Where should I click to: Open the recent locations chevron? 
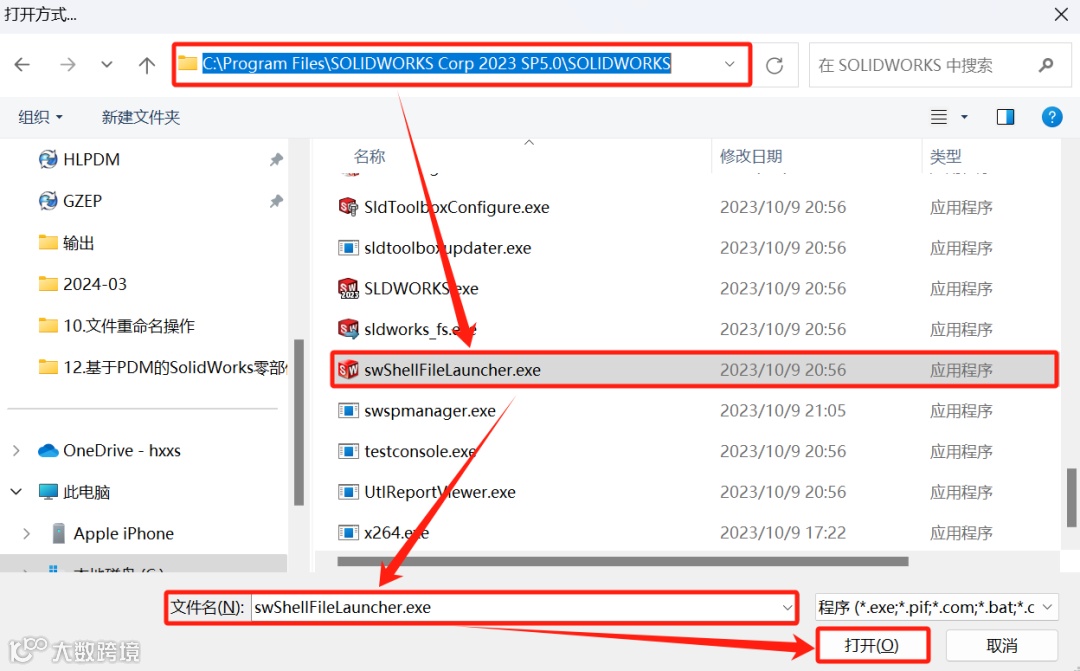coord(107,65)
